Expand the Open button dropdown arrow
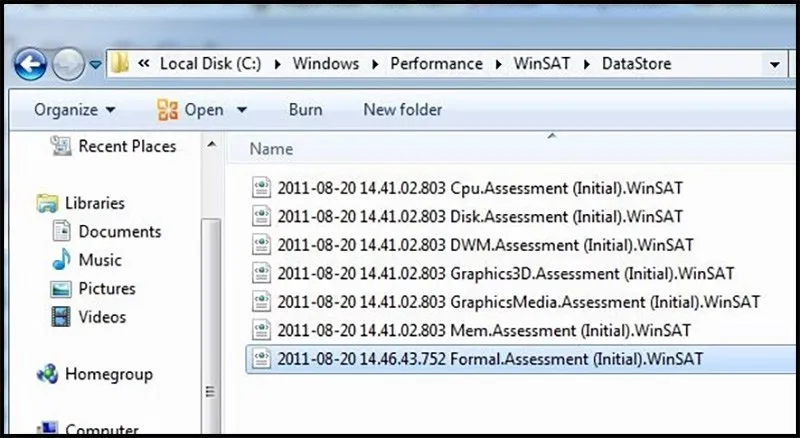 (x=241, y=110)
